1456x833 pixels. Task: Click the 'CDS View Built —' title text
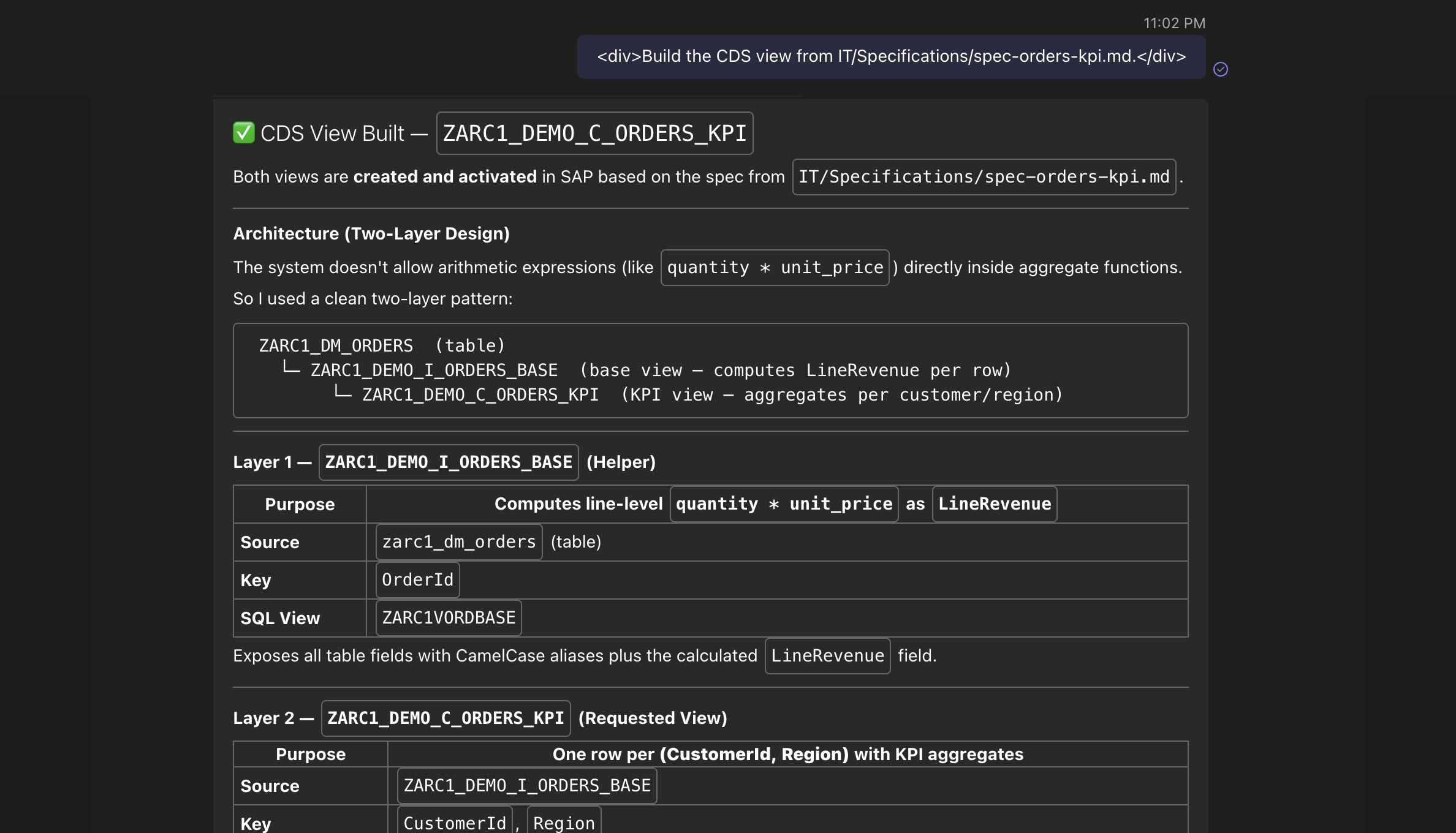click(x=344, y=133)
